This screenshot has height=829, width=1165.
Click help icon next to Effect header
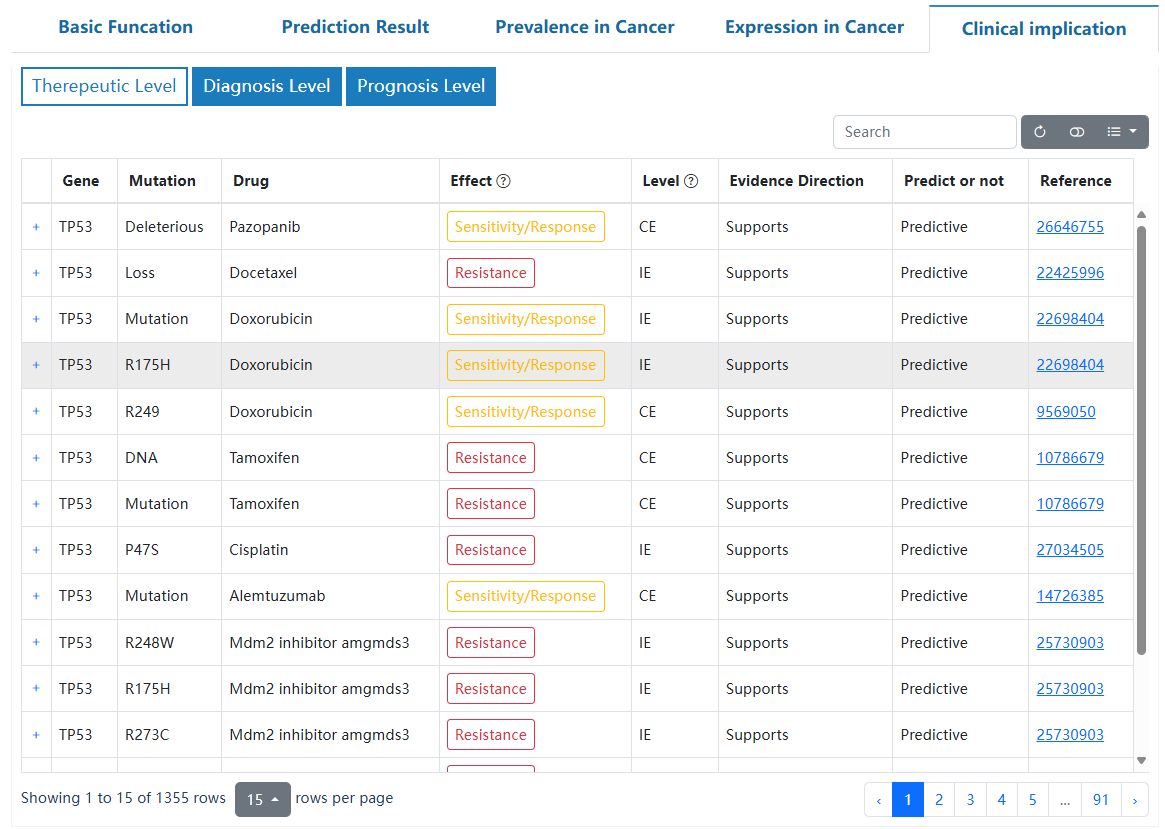click(x=504, y=181)
